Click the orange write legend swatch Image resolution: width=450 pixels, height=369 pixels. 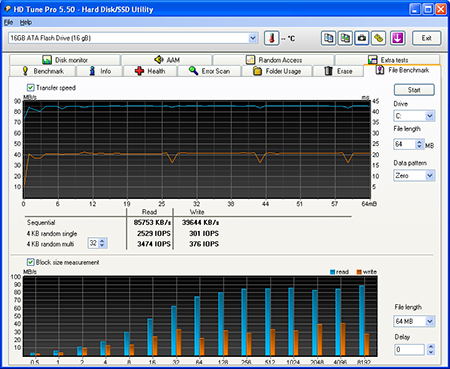click(x=359, y=272)
